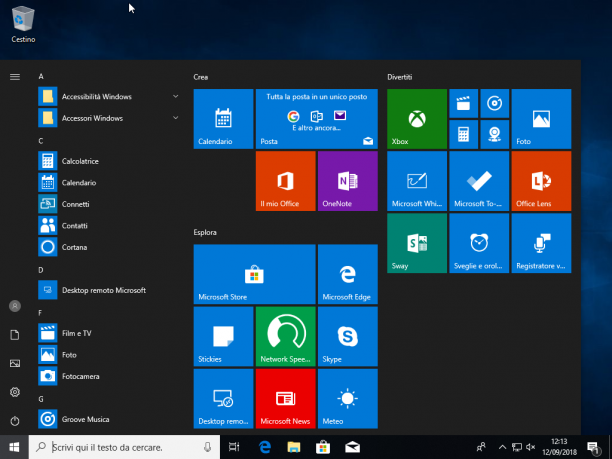The width and height of the screenshot is (612, 459).
Task: Open the user account icon in Start sidebar
Action: 15,306
